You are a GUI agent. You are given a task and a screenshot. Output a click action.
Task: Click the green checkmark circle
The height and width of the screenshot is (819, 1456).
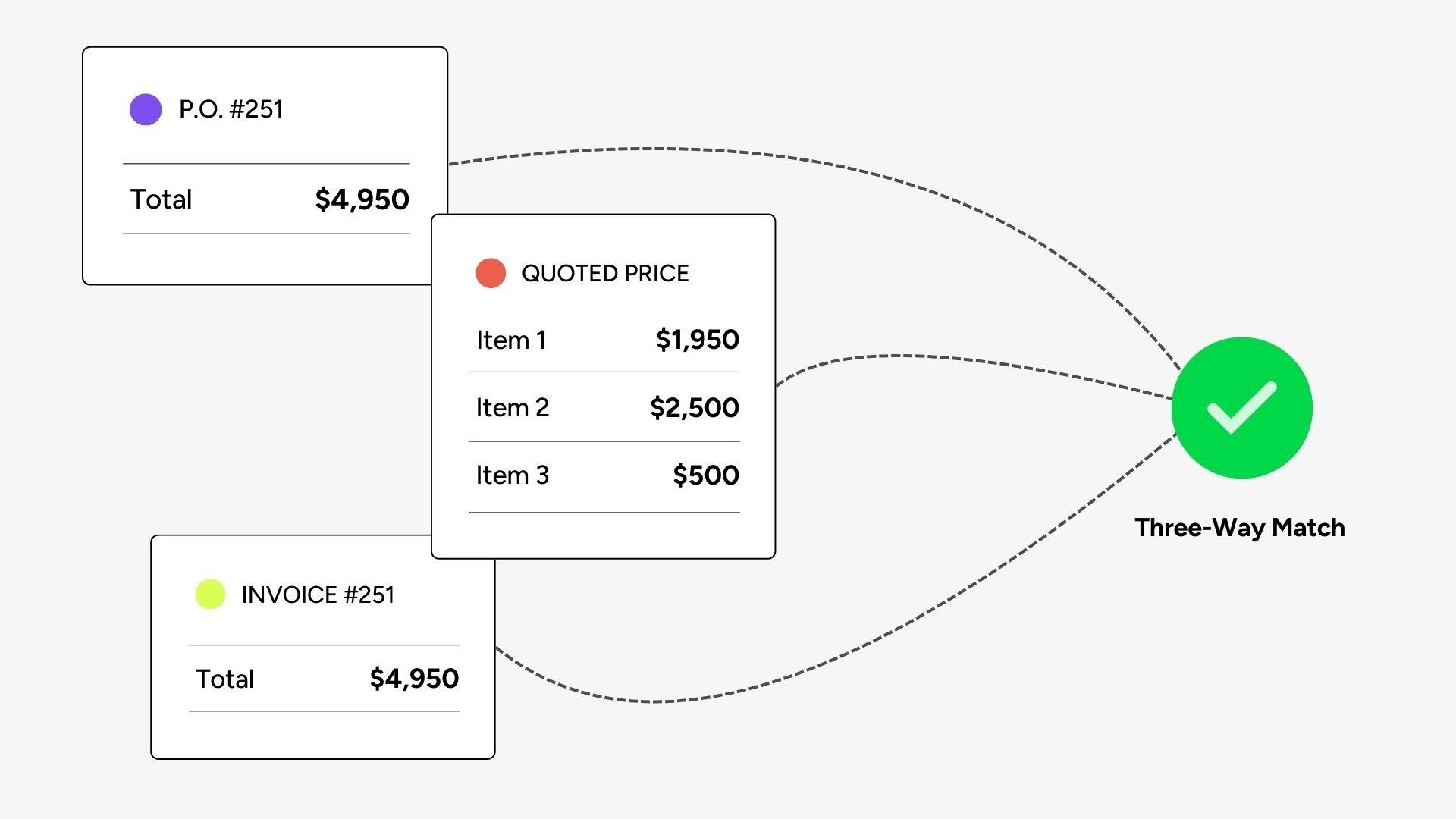(x=1242, y=408)
